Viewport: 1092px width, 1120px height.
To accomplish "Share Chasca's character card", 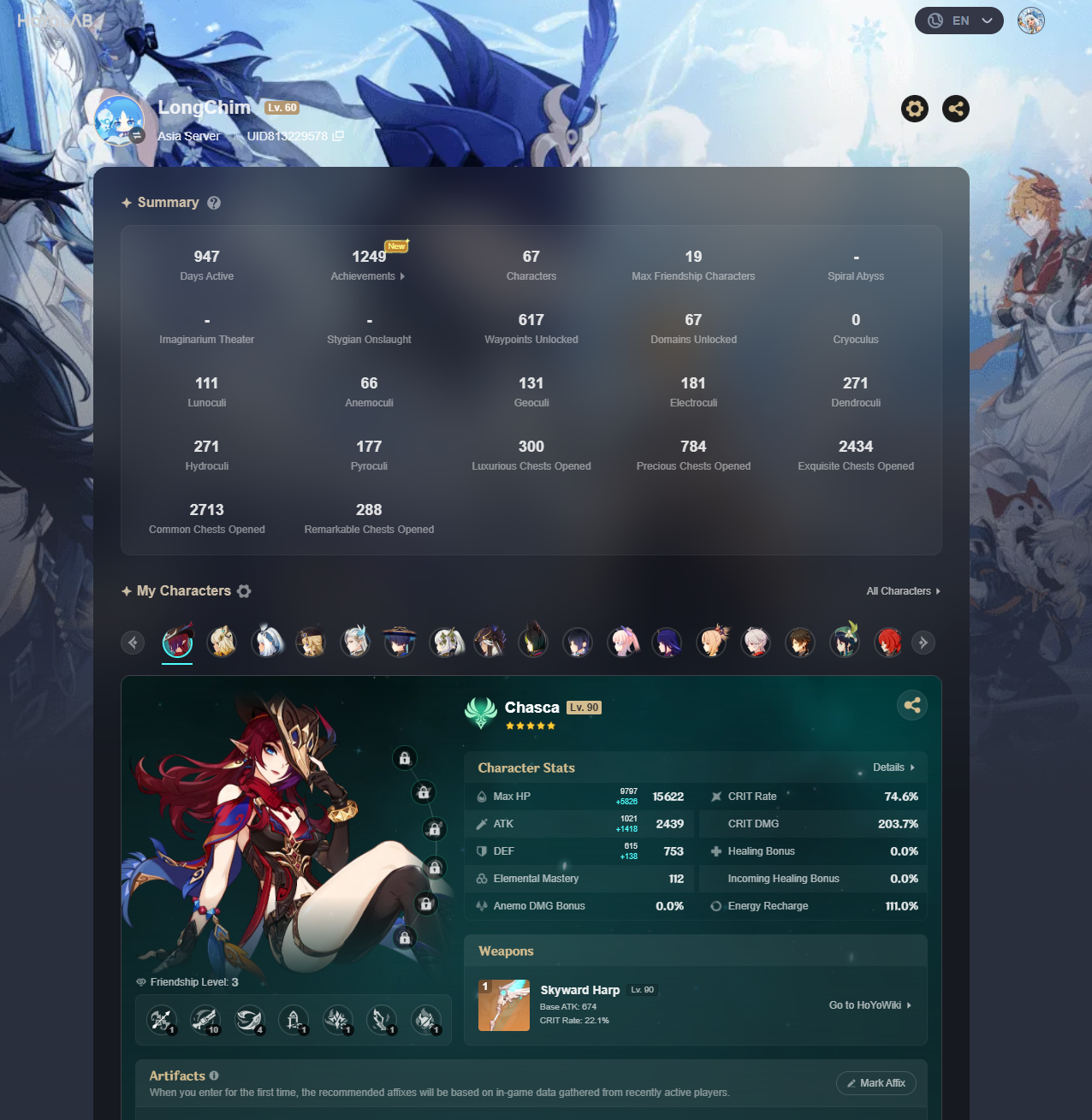I will point(912,705).
